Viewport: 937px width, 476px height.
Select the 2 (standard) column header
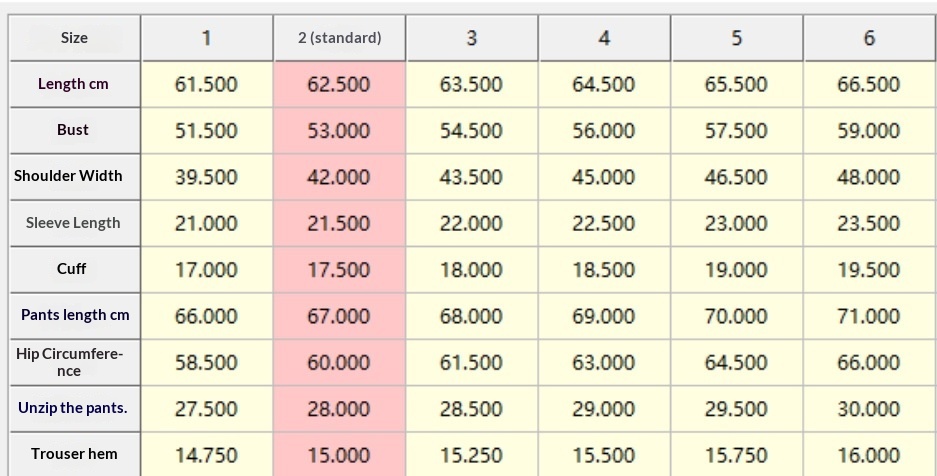tap(340, 38)
